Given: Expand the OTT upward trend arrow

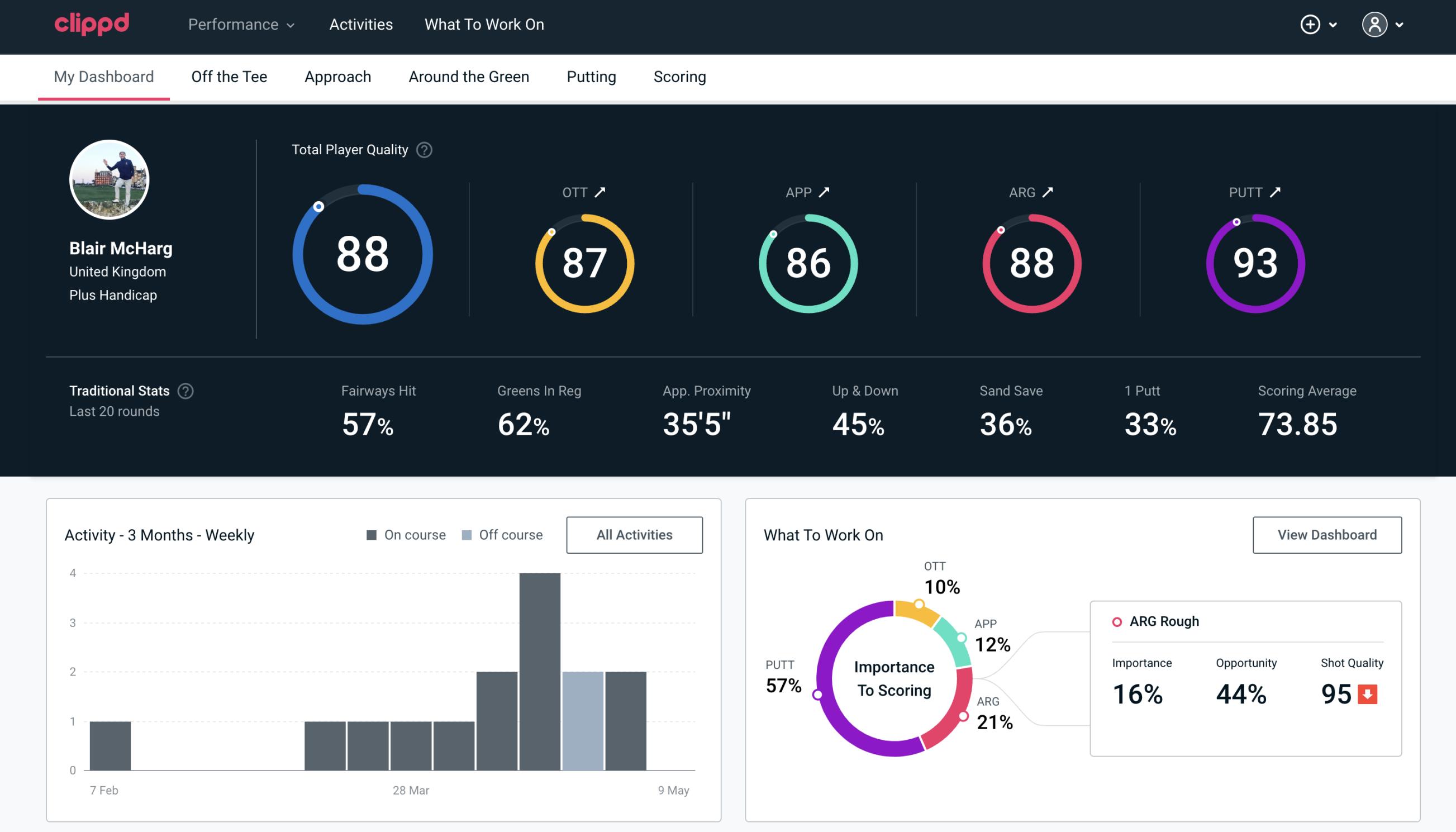Looking at the screenshot, I should (600, 192).
